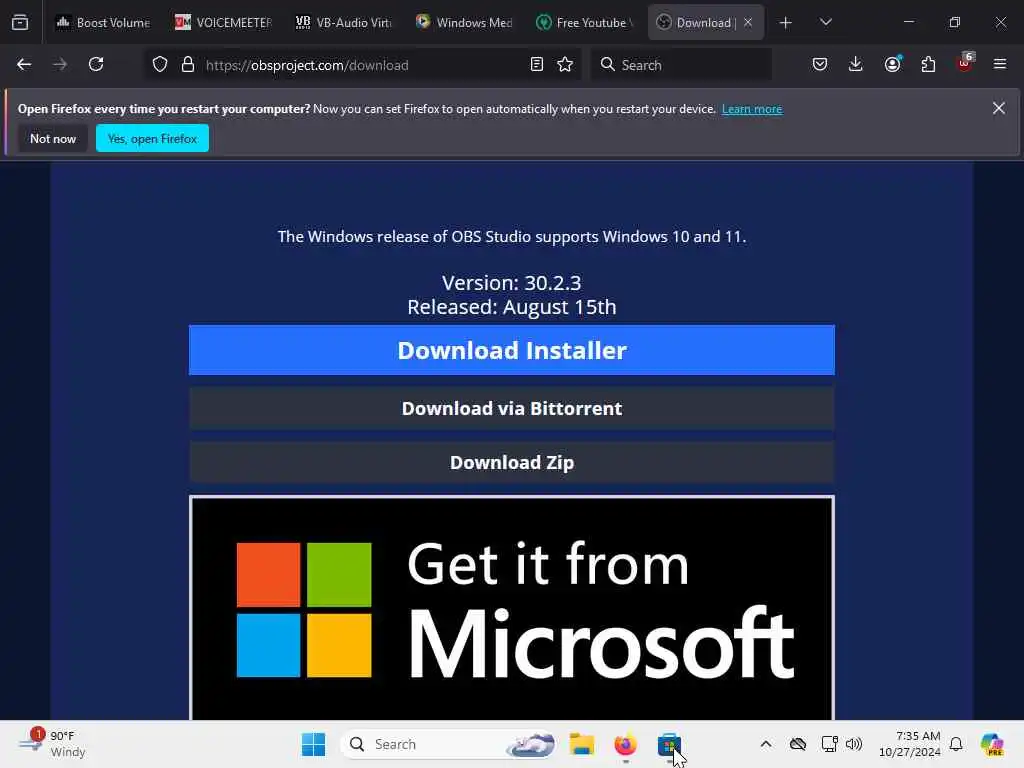This screenshot has width=1024, height=768.
Task: Click the Download Zip button
Action: [x=512, y=462]
